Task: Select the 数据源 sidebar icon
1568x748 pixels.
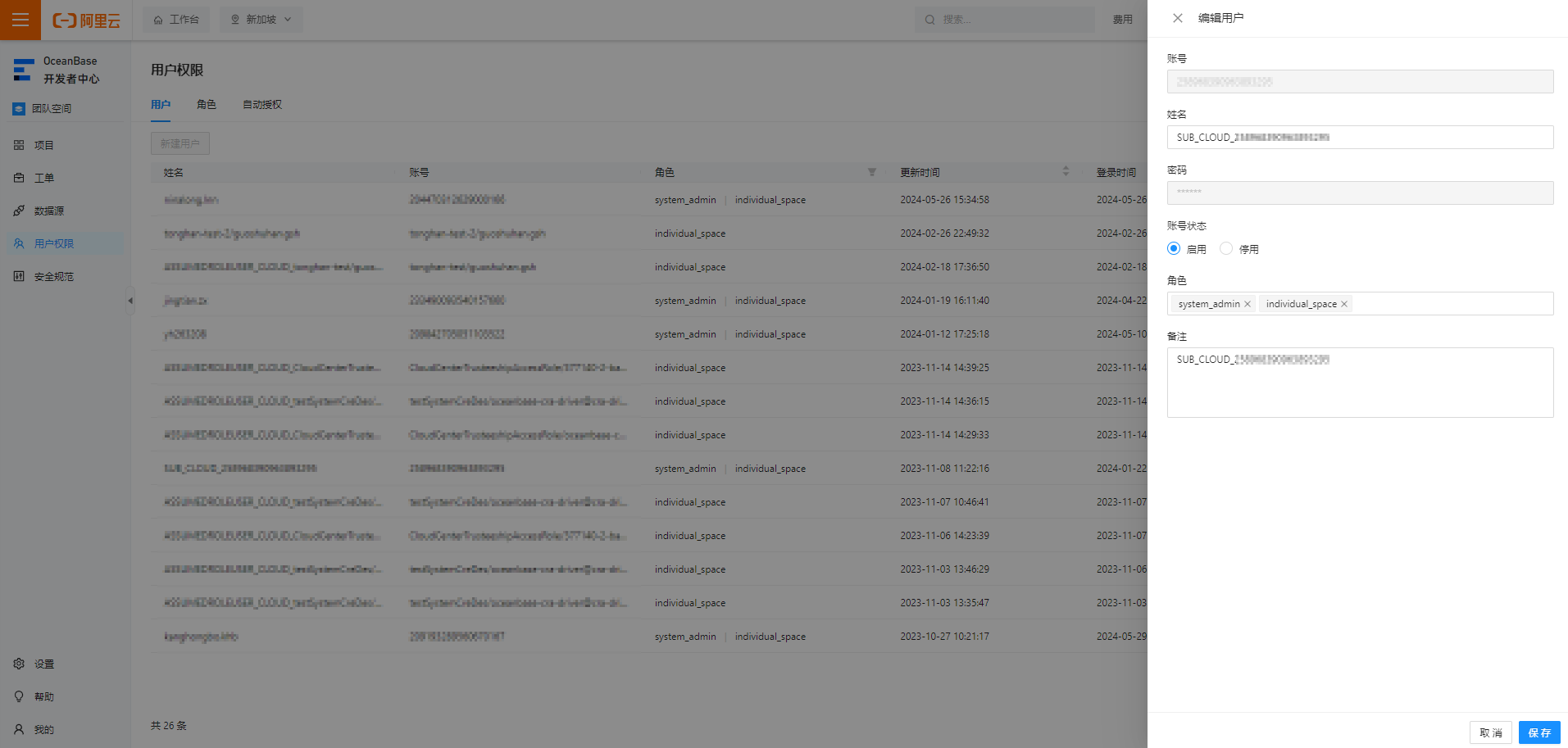Action: 19,211
